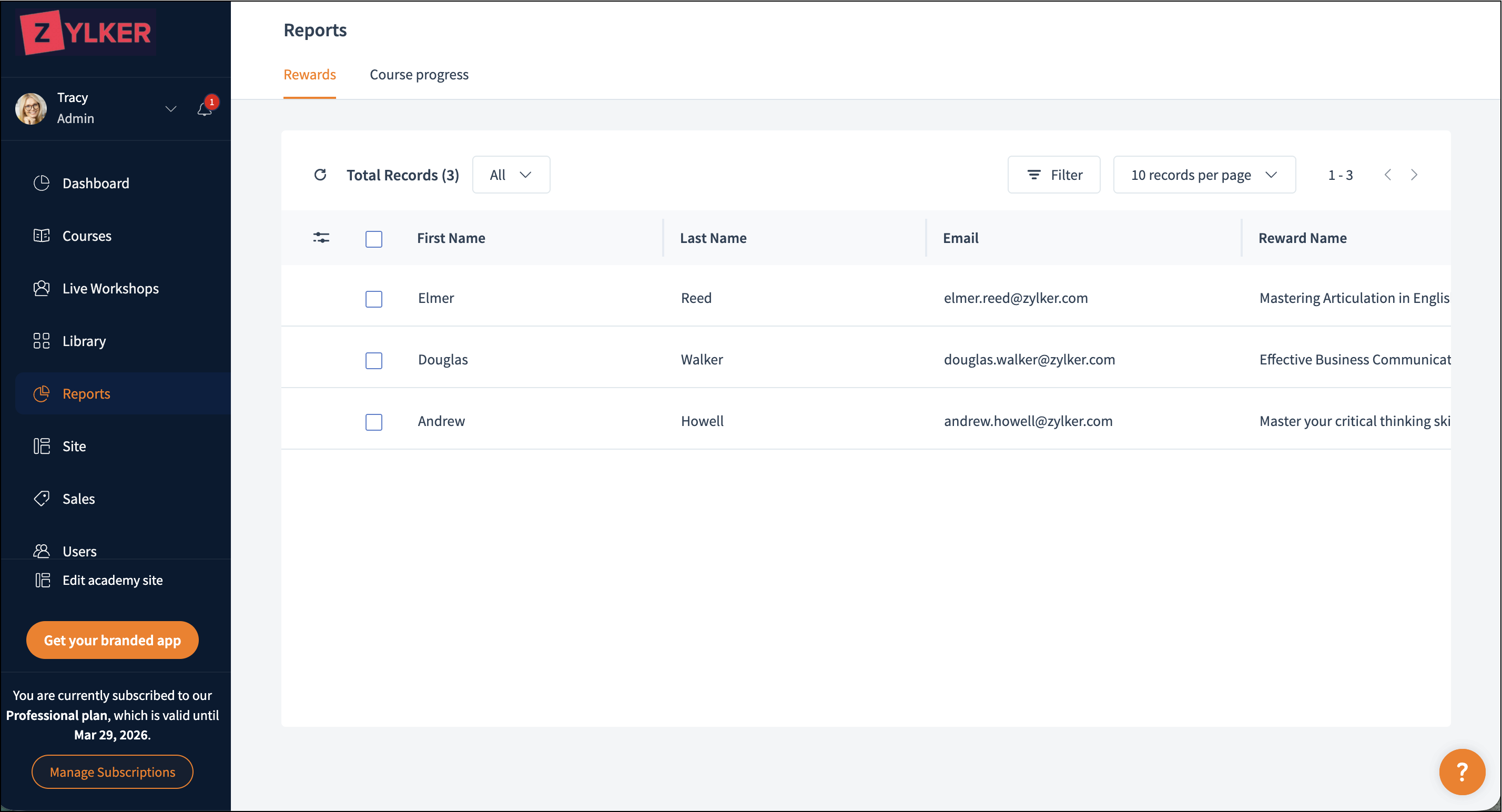The height and width of the screenshot is (812, 1502).
Task: Click the Filter button
Action: click(1053, 175)
